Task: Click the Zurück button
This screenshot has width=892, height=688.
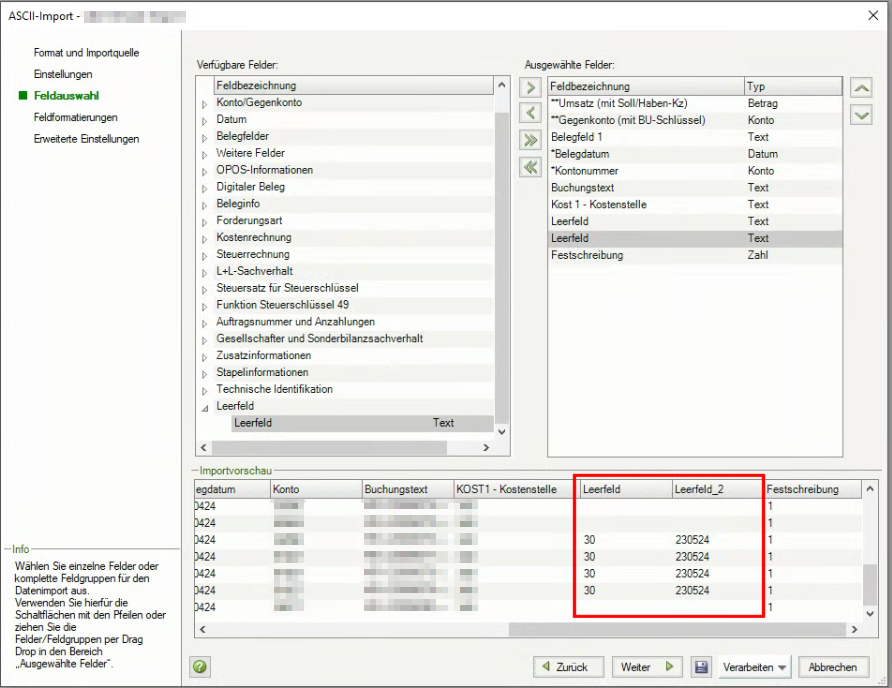Action: coord(566,667)
